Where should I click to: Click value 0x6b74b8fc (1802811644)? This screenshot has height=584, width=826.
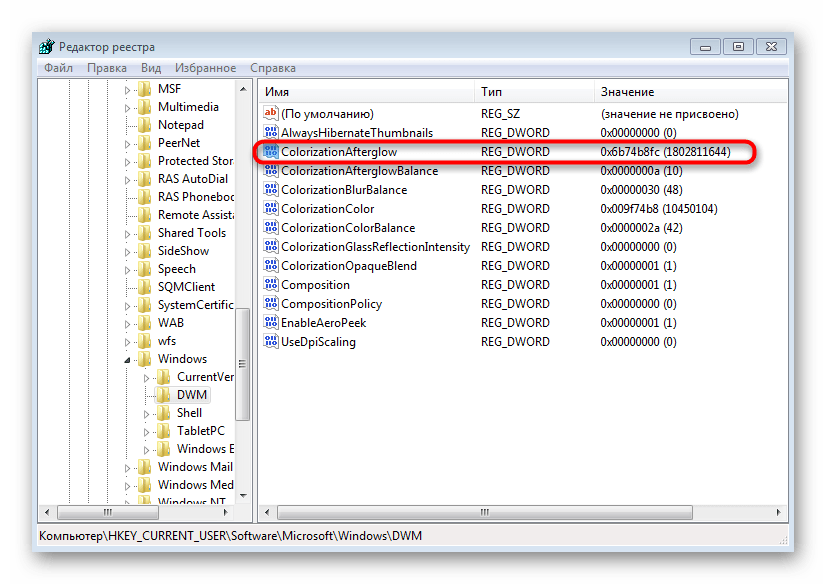(665, 152)
